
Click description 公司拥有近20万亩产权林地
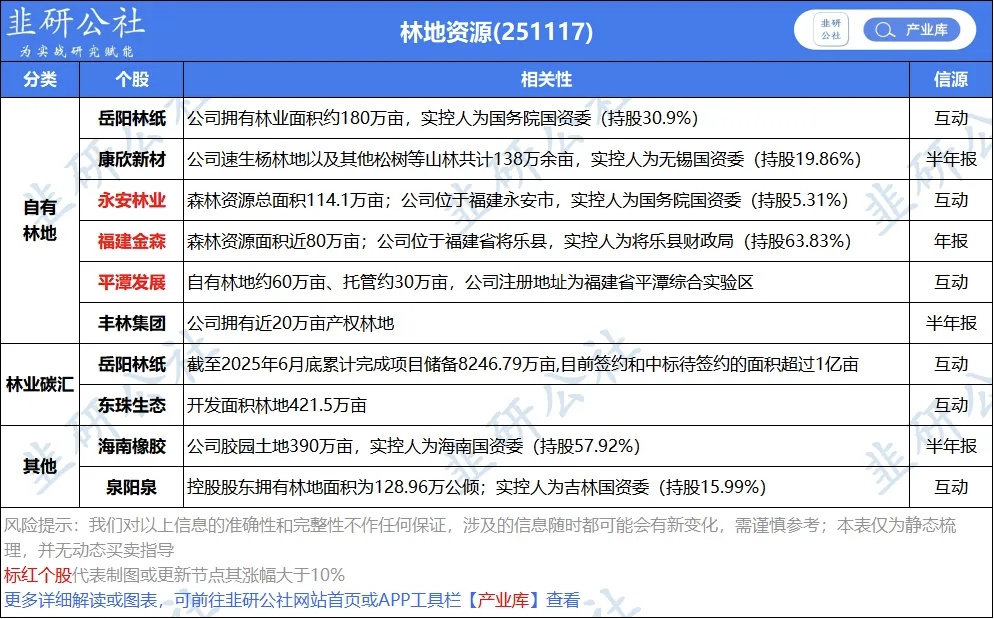tap(291, 323)
